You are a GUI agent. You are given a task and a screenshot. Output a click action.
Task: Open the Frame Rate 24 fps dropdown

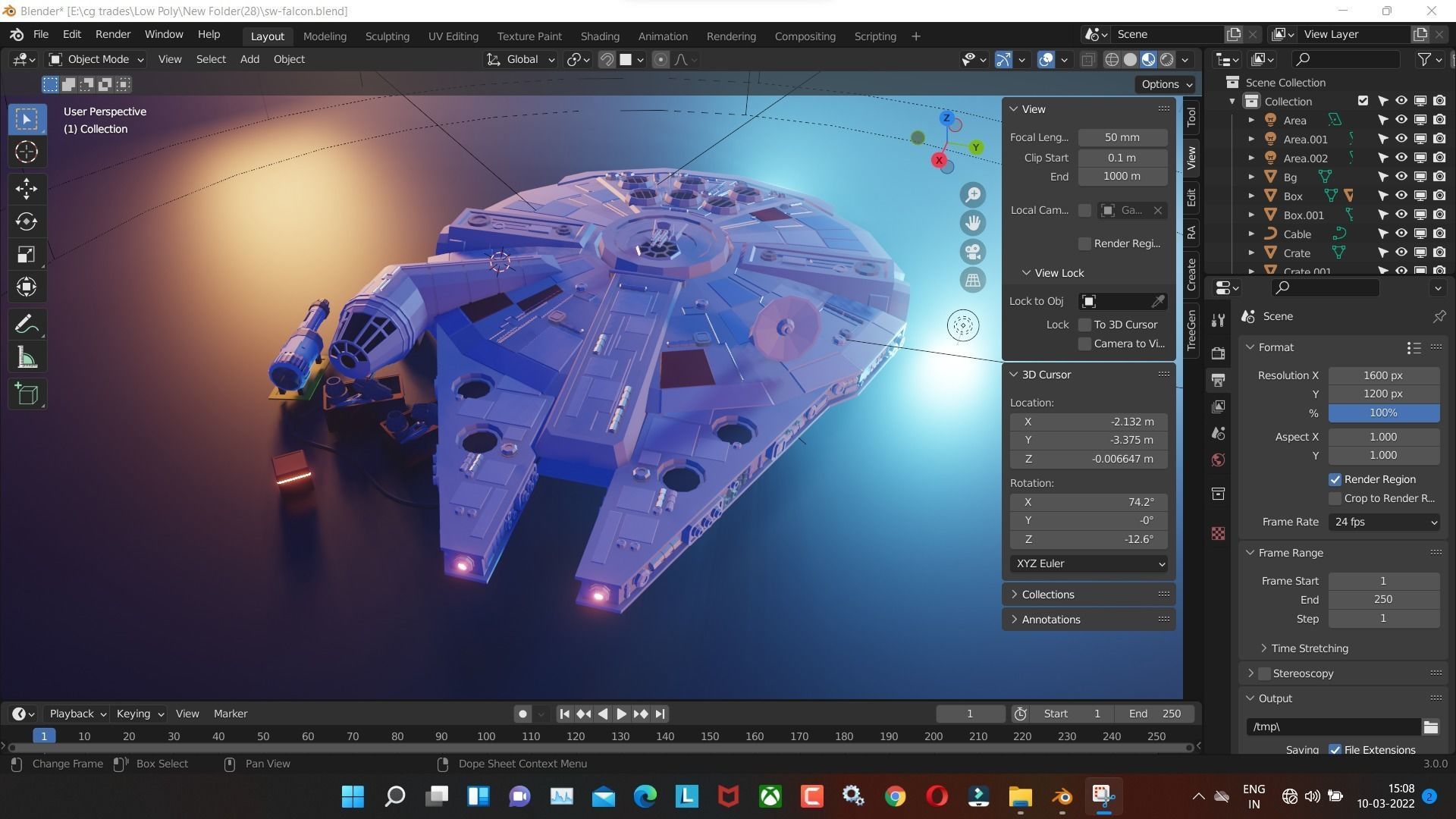pyautogui.click(x=1384, y=522)
